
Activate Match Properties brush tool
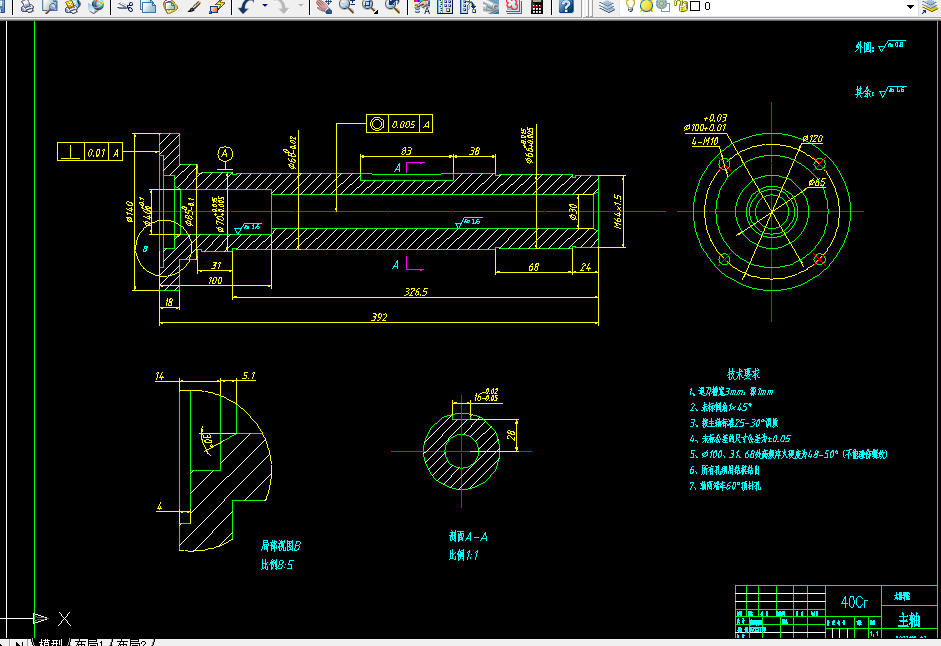[194, 7]
